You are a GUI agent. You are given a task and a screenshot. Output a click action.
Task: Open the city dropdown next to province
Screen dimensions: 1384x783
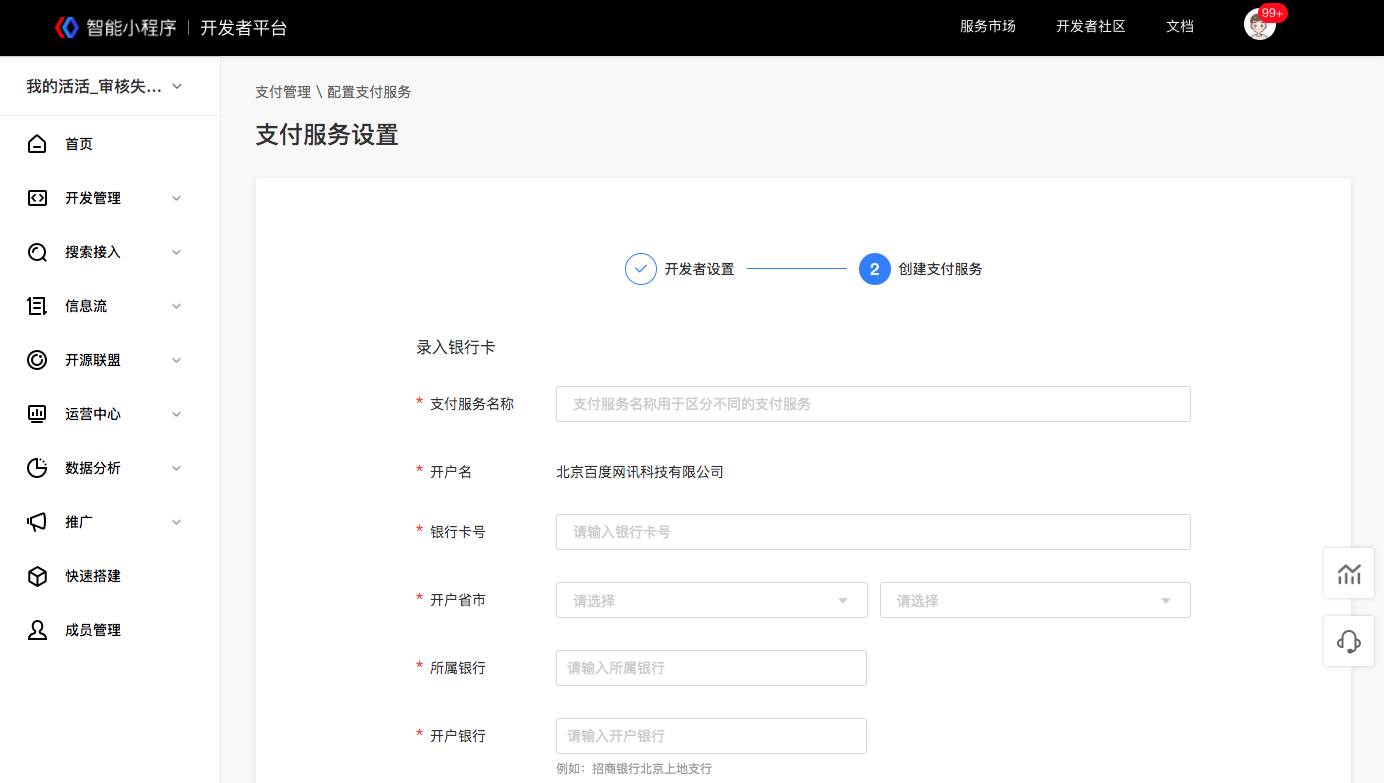(1035, 600)
